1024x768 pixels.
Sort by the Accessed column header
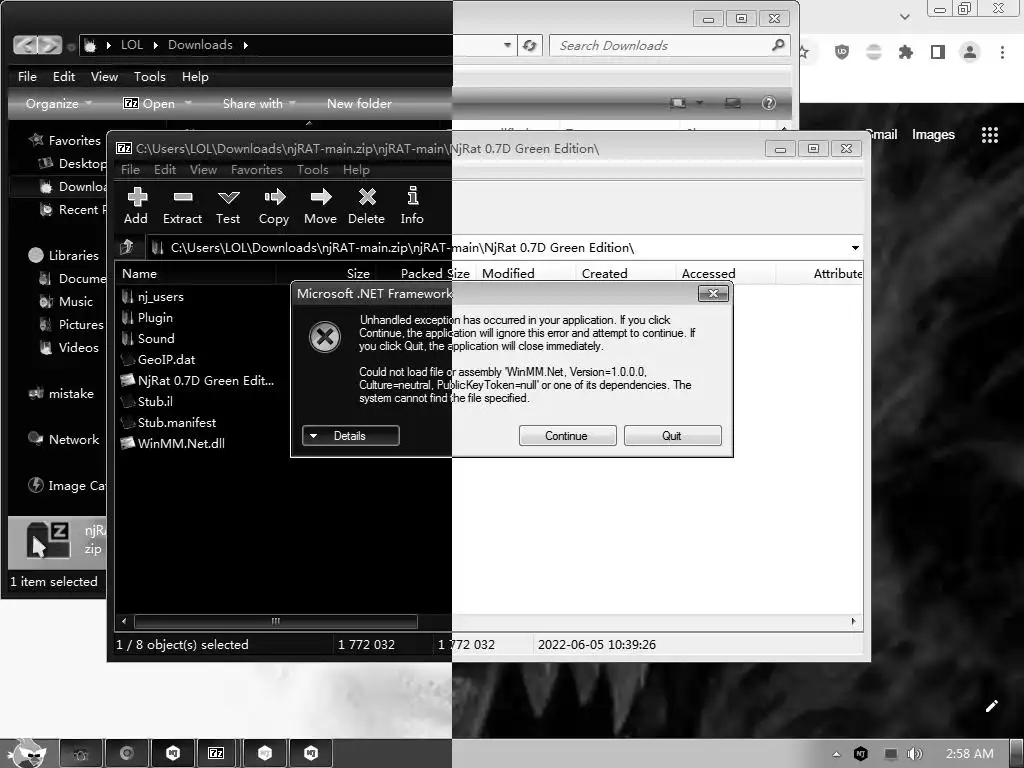[x=709, y=274]
